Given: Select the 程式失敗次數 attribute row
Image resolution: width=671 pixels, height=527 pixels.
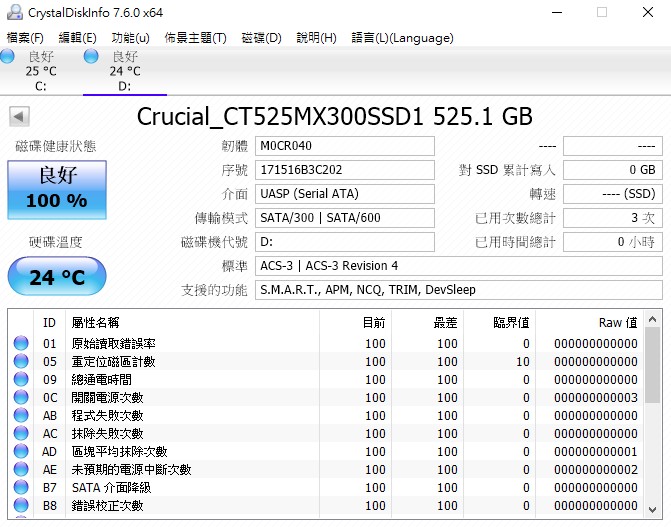Looking at the screenshot, I should point(327,415).
